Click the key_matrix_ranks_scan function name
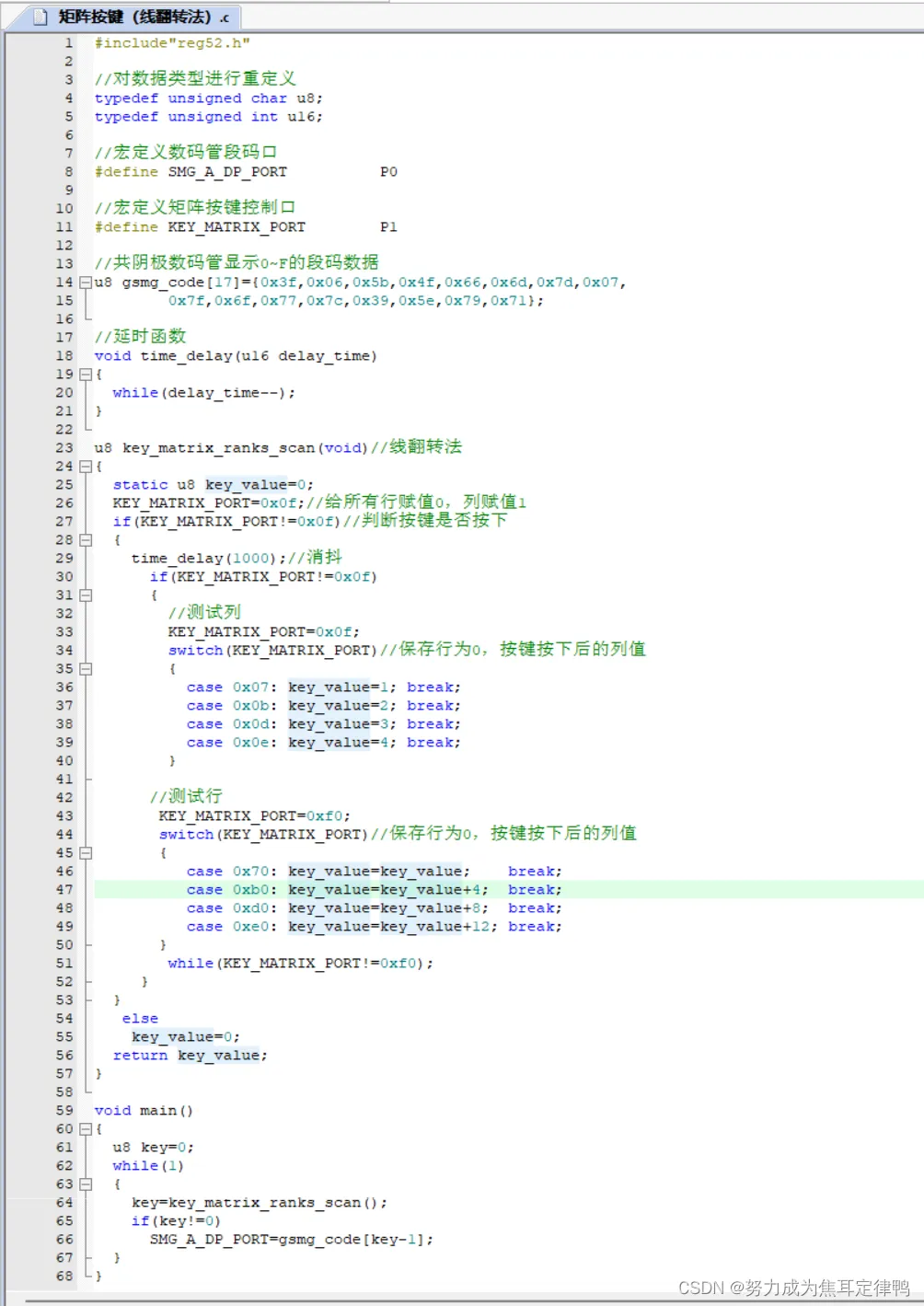This screenshot has width=924, height=1306. point(218,448)
